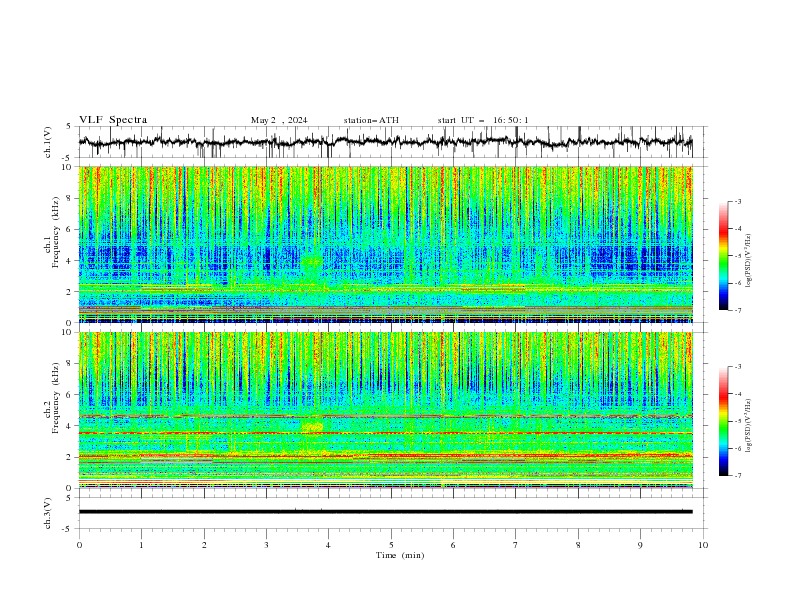Click the ch.1 'log(PSD)(V²/Hz)' colorbar label
The height and width of the screenshot is (612, 792).
pyautogui.click(x=749, y=261)
